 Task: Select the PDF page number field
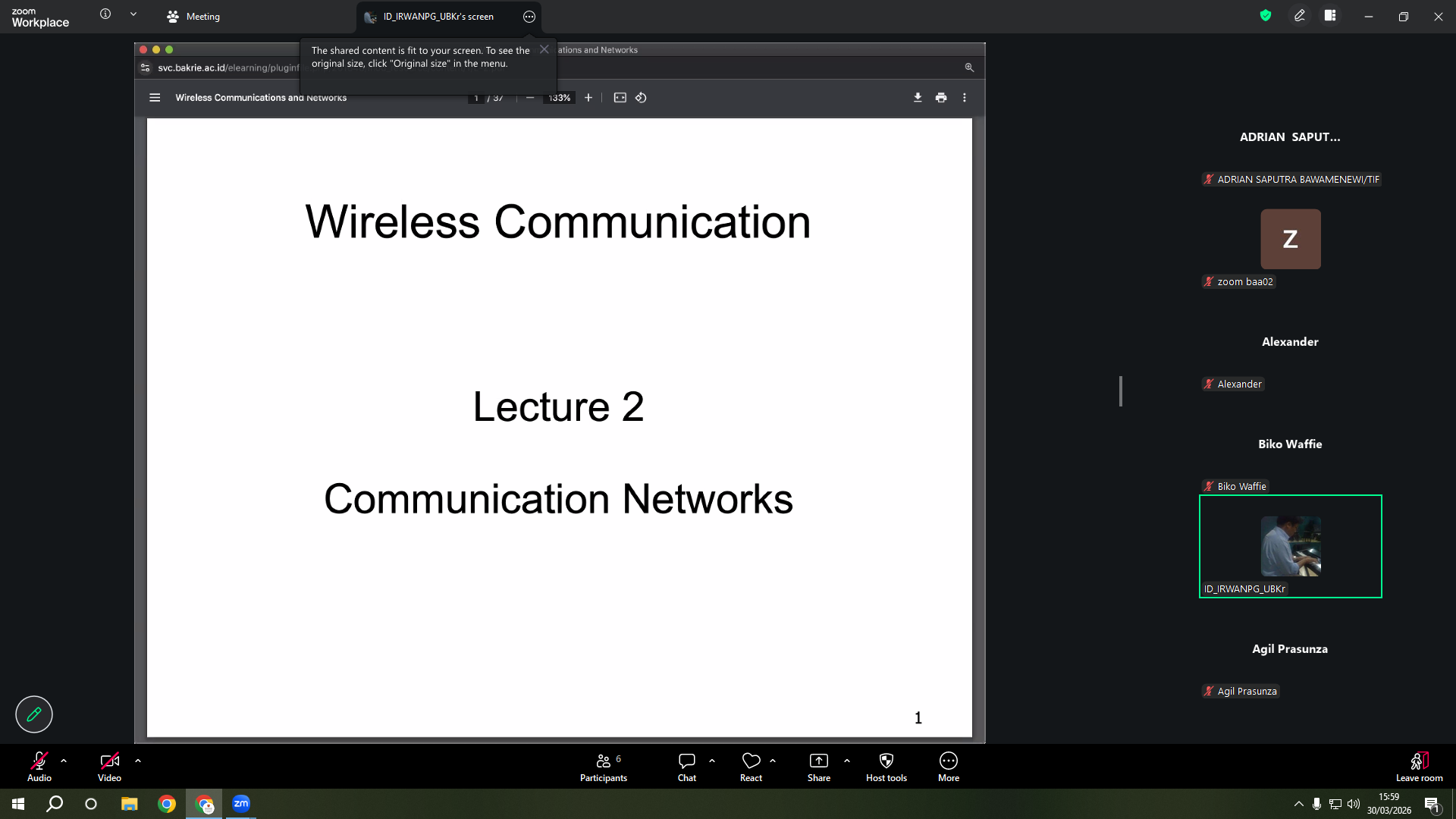[x=476, y=98]
